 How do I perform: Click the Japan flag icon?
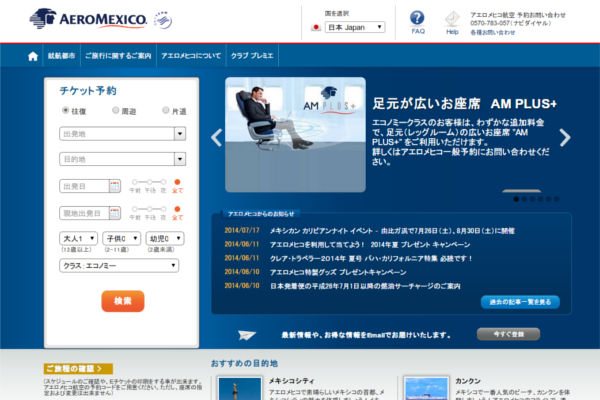pyautogui.click(x=316, y=28)
